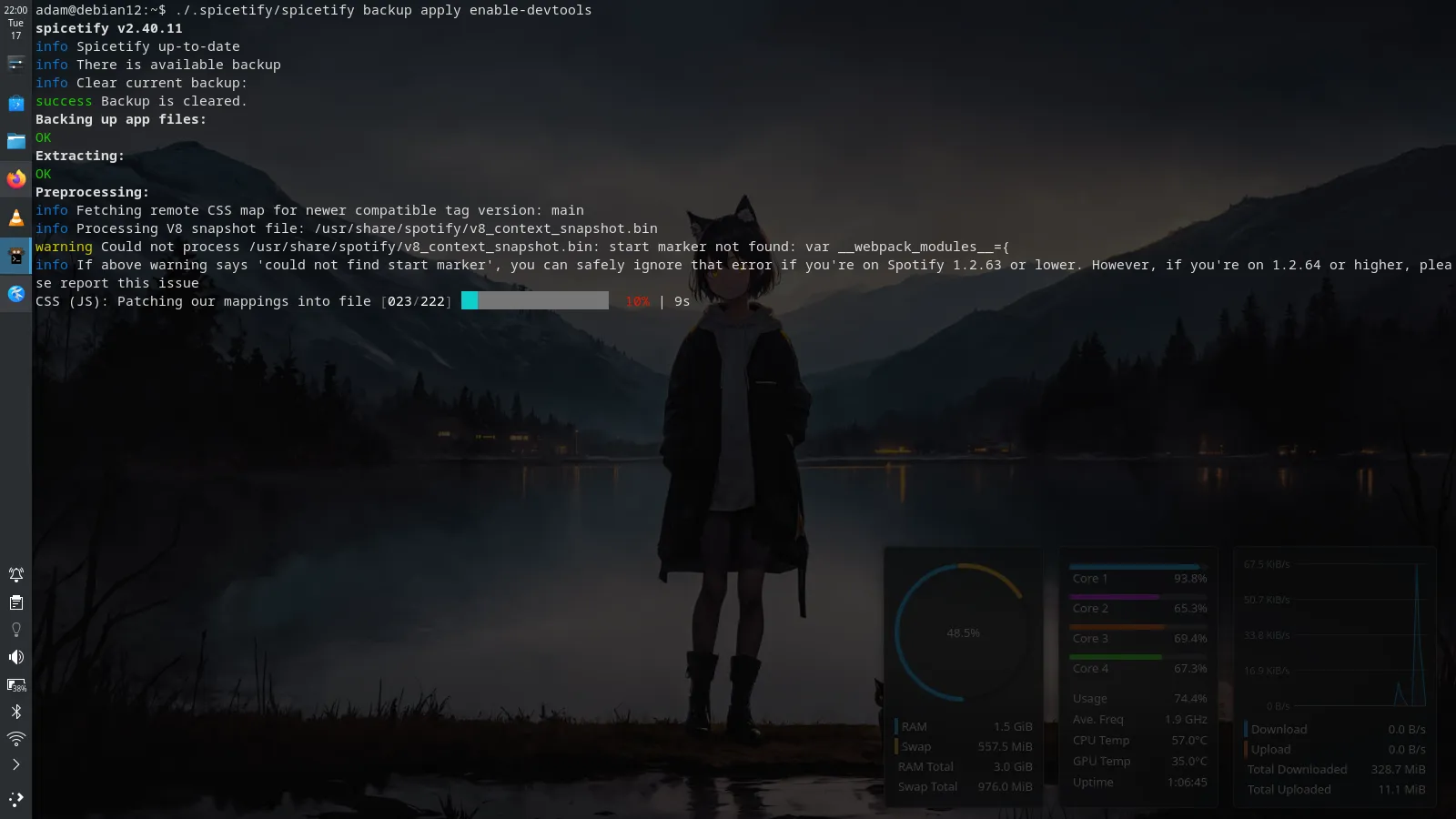Click the 'Upload' legend label
The height and width of the screenshot is (819, 1456).
pyautogui.click(x=1270, y=750)
